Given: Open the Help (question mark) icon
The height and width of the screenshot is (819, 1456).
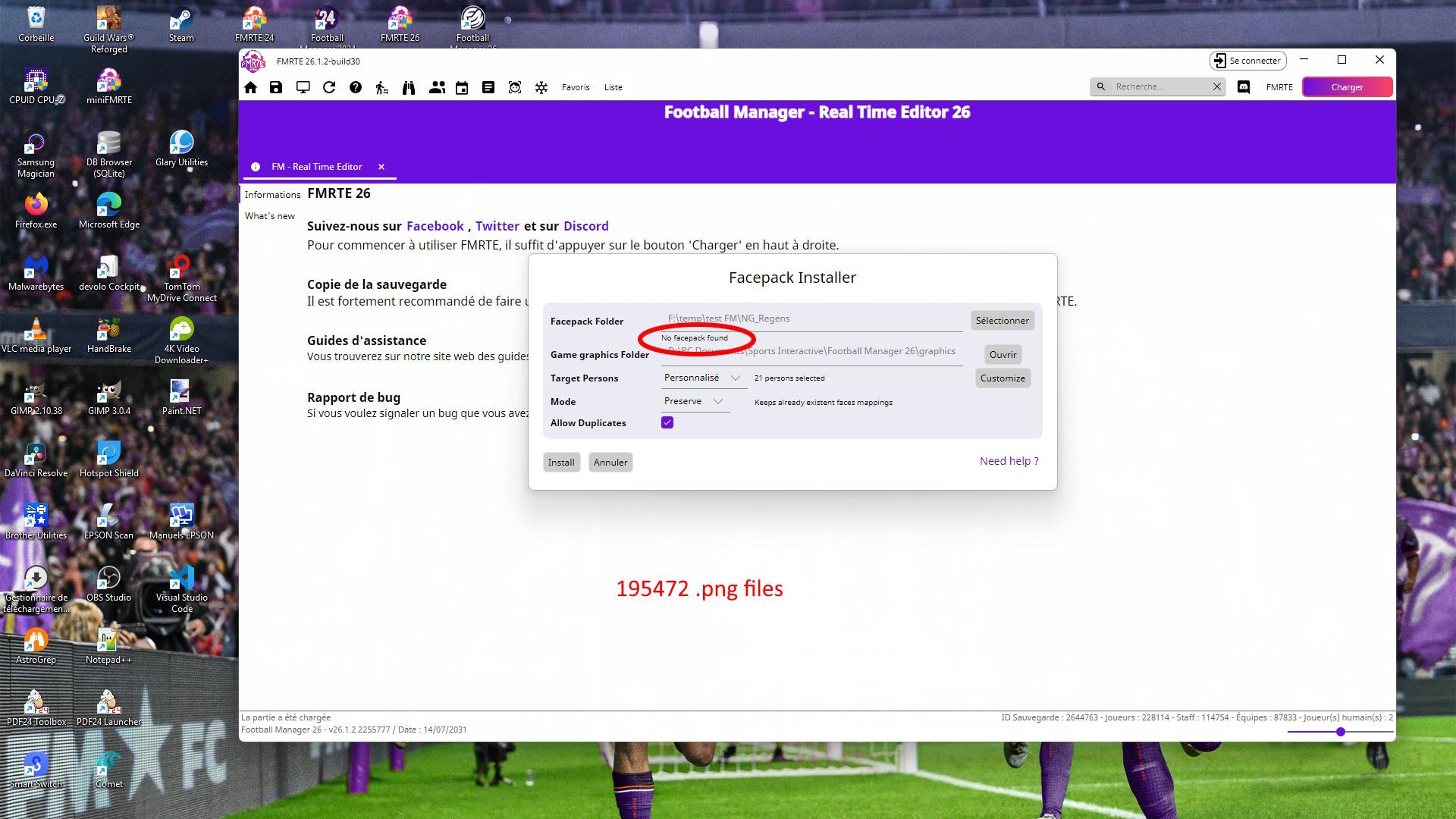Looking at the screenshot, I should pyautogui.click(x=354, y=87).
